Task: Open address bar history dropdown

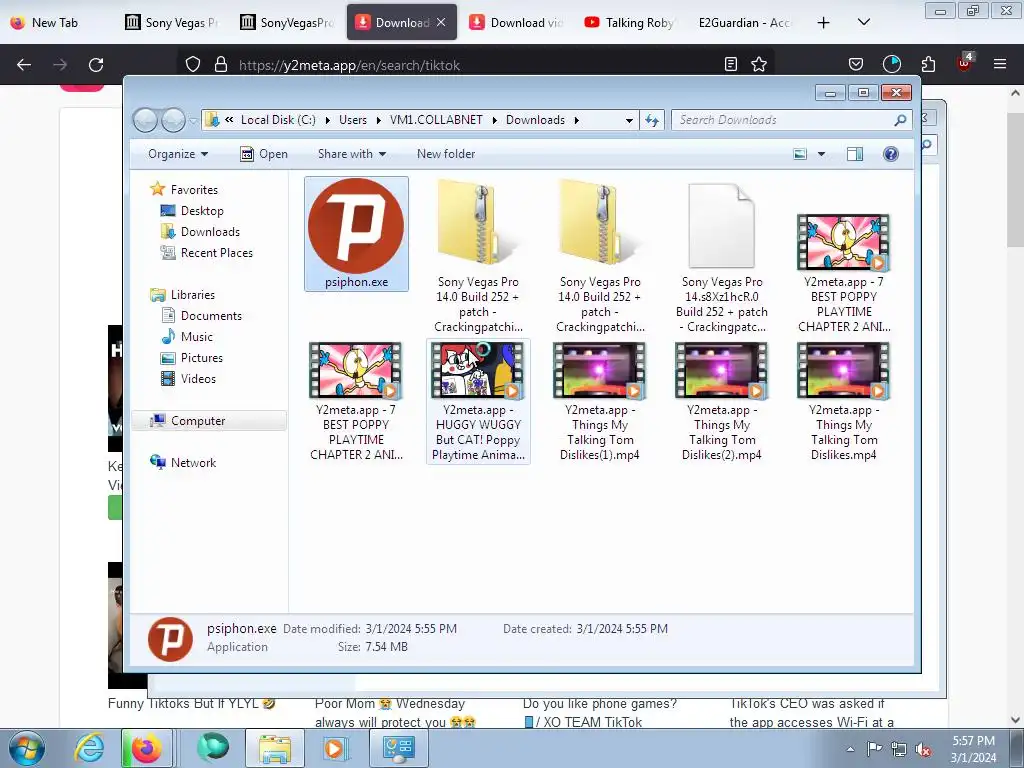Action: [629, 120]
